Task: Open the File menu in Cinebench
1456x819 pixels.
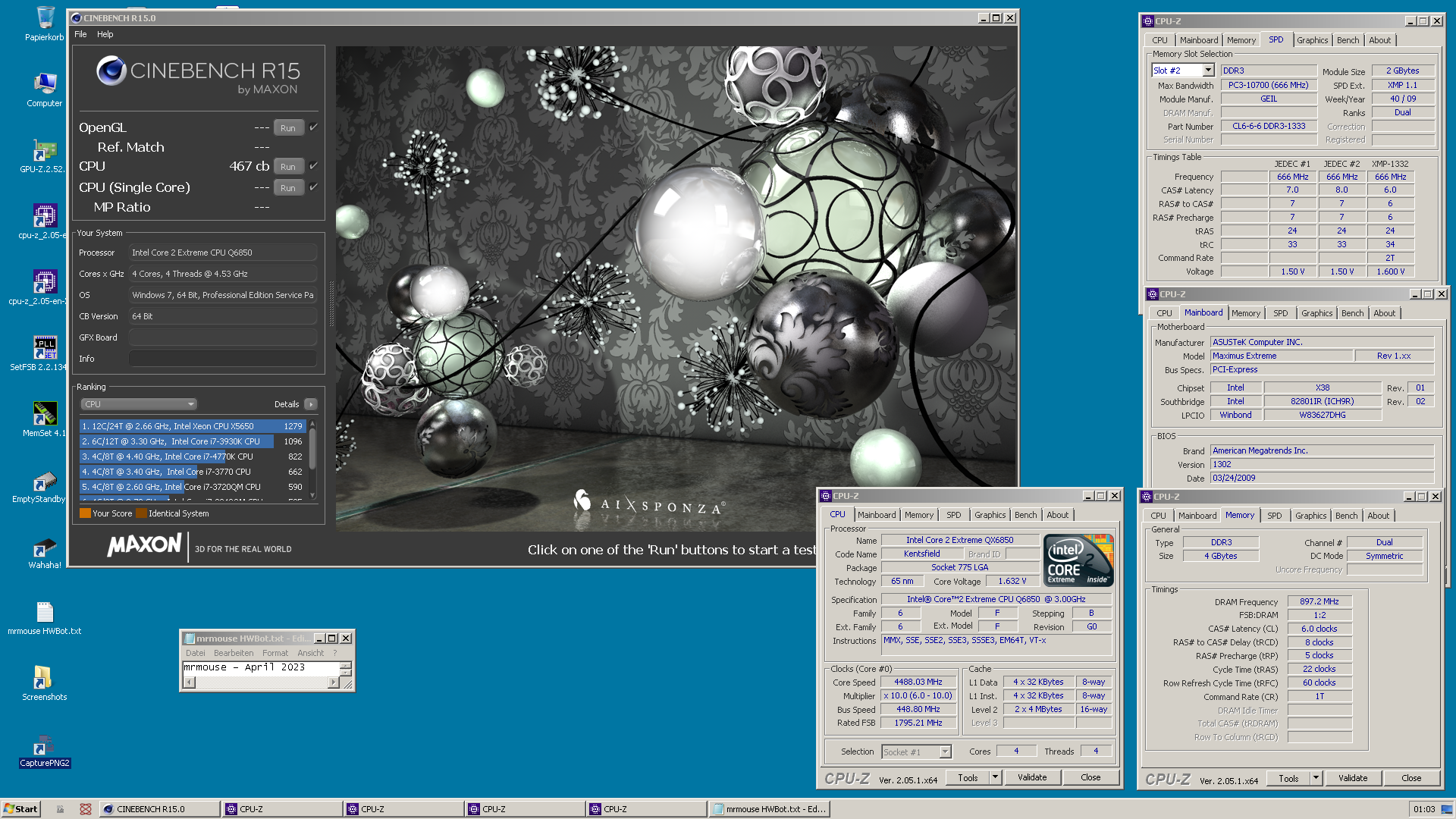Action: pos(80,34)
